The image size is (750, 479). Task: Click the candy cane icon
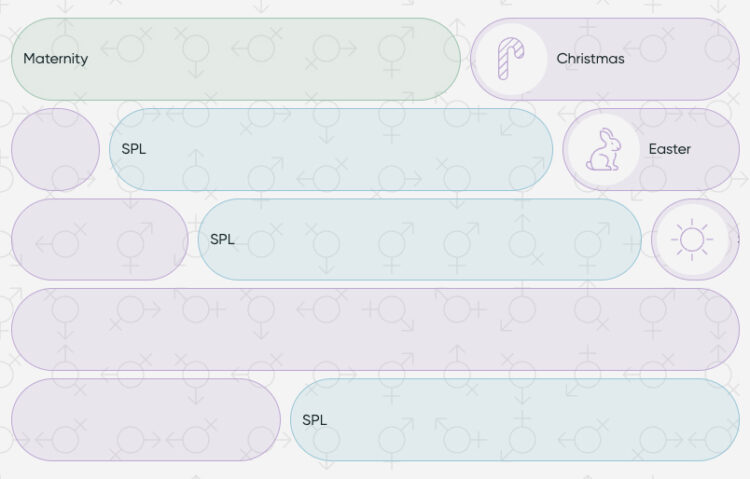click(x=510, y=59)
